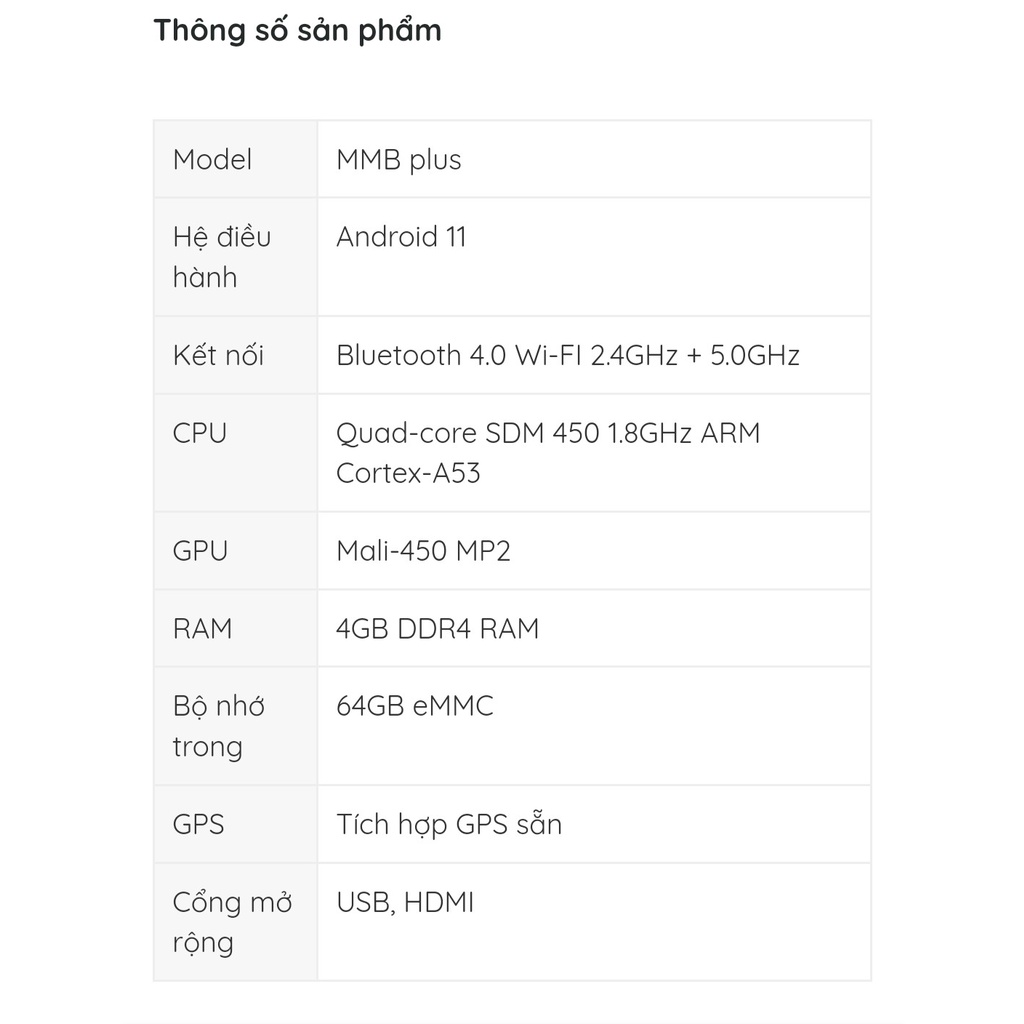Viewport: 1024px width, 1024px height.
Task: Select the "Android 11" value cell
Action: tap(401, 237)
